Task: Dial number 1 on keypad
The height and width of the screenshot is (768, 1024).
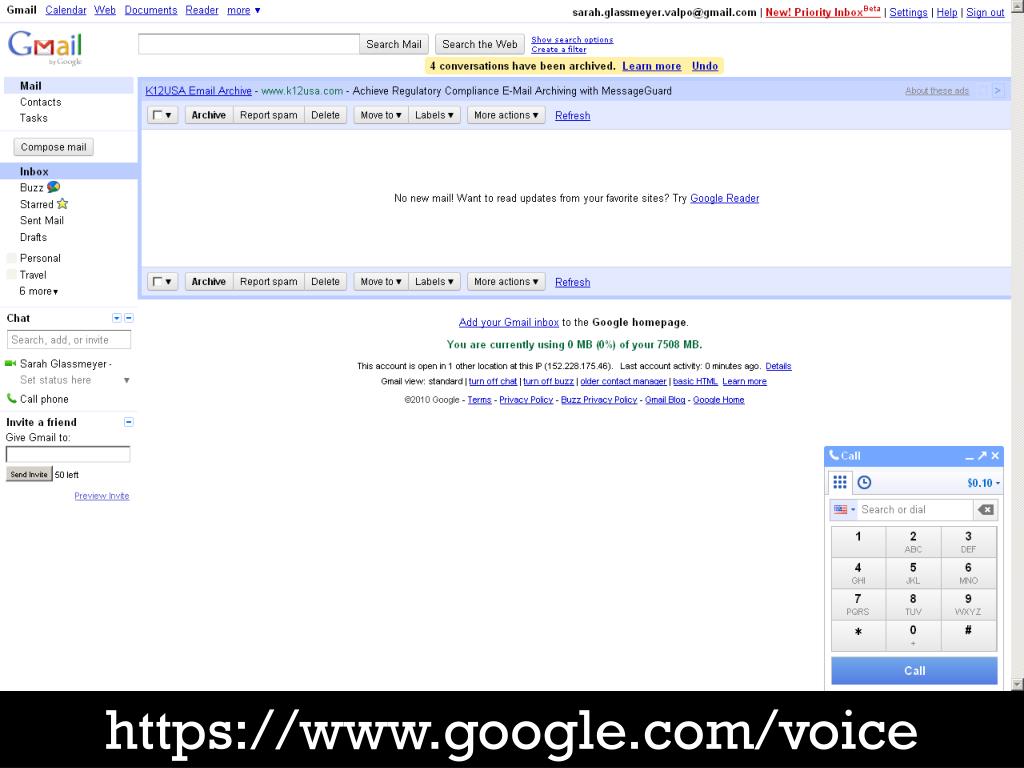Action: pos(858,542)
